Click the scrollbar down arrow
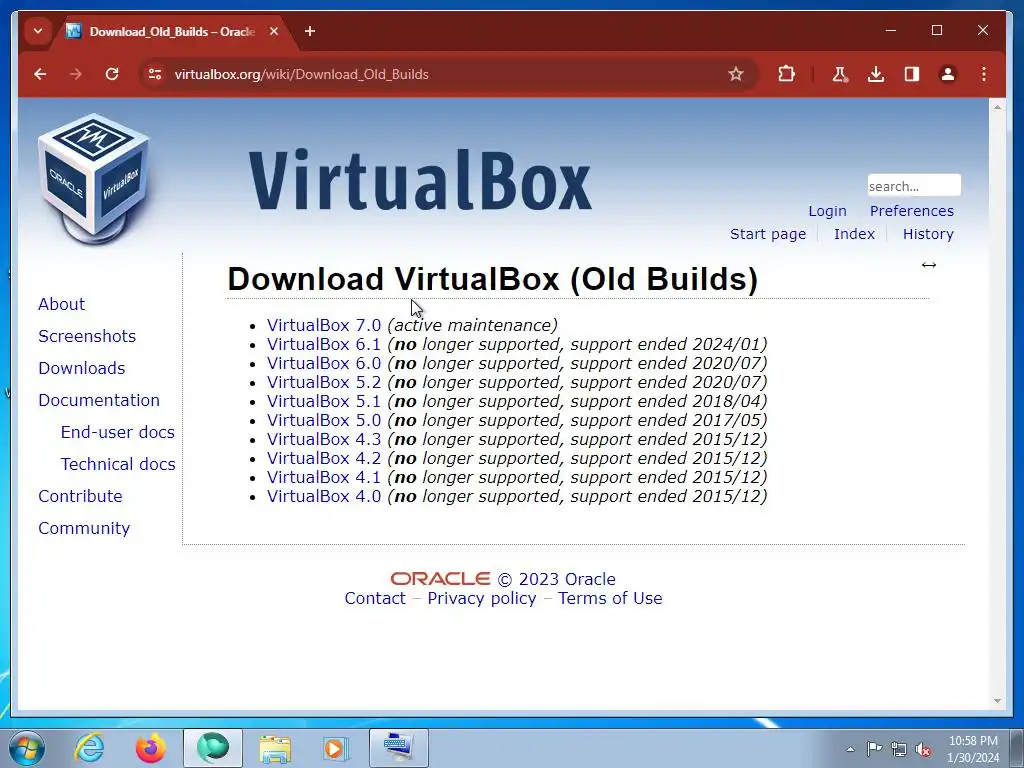This screenshot has height=768, width=1024. click(x=997, y=701)
